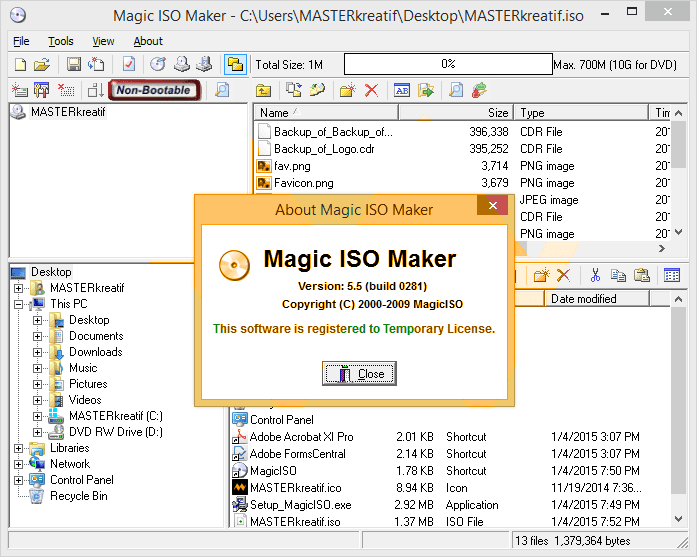Expand the Documents tree node

[37, 336]
